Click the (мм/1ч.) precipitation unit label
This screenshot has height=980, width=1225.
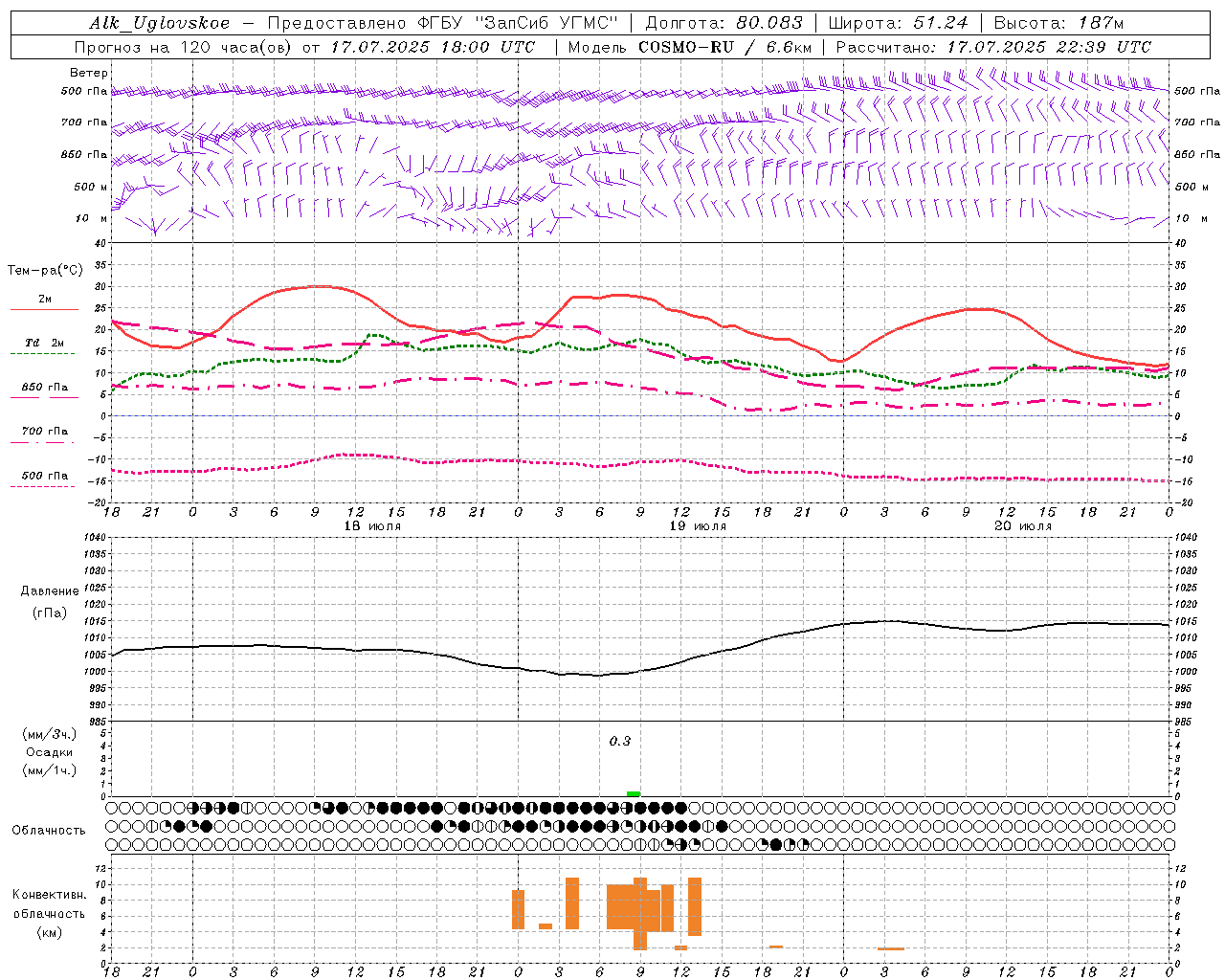click(x=50, y=770)
